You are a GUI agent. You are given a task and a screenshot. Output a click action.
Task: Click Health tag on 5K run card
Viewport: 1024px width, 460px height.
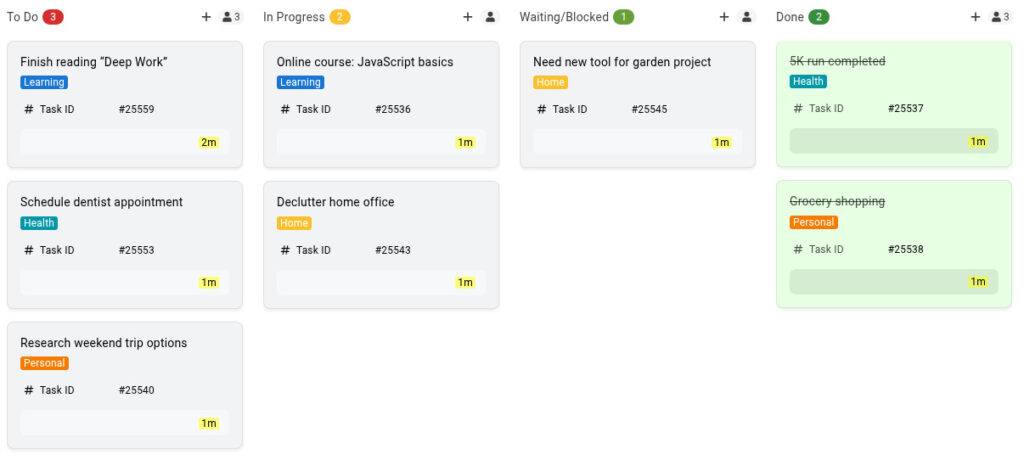(808, 81)
